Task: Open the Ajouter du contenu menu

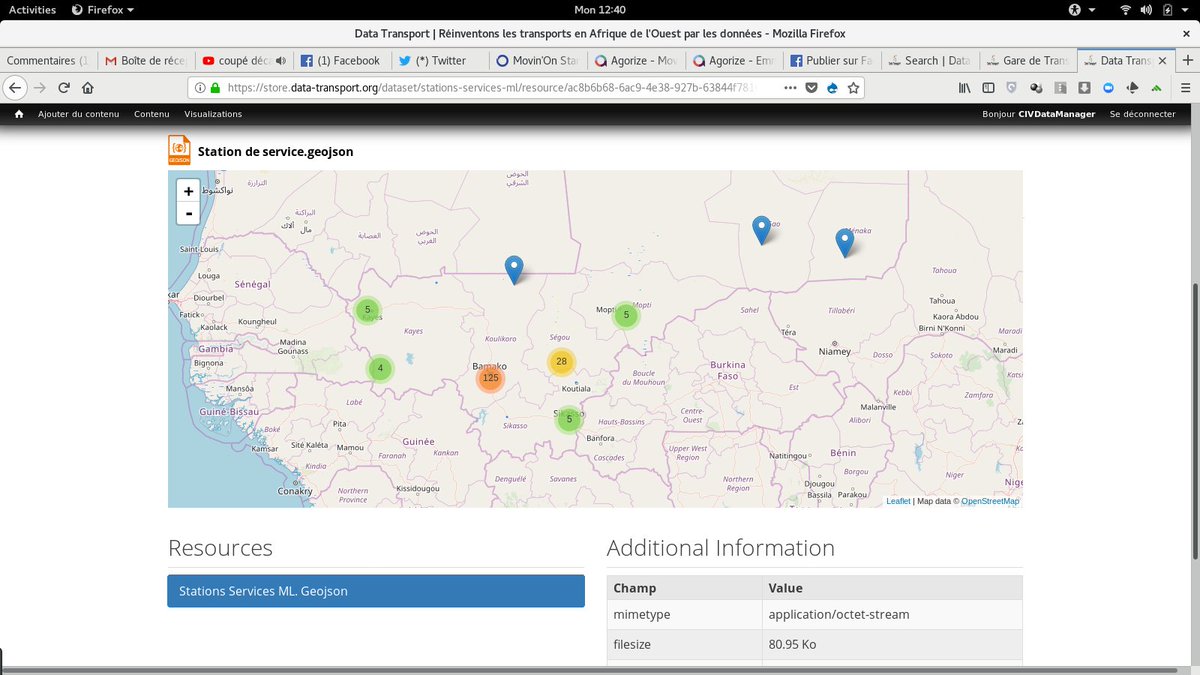Action: point(78,114)
